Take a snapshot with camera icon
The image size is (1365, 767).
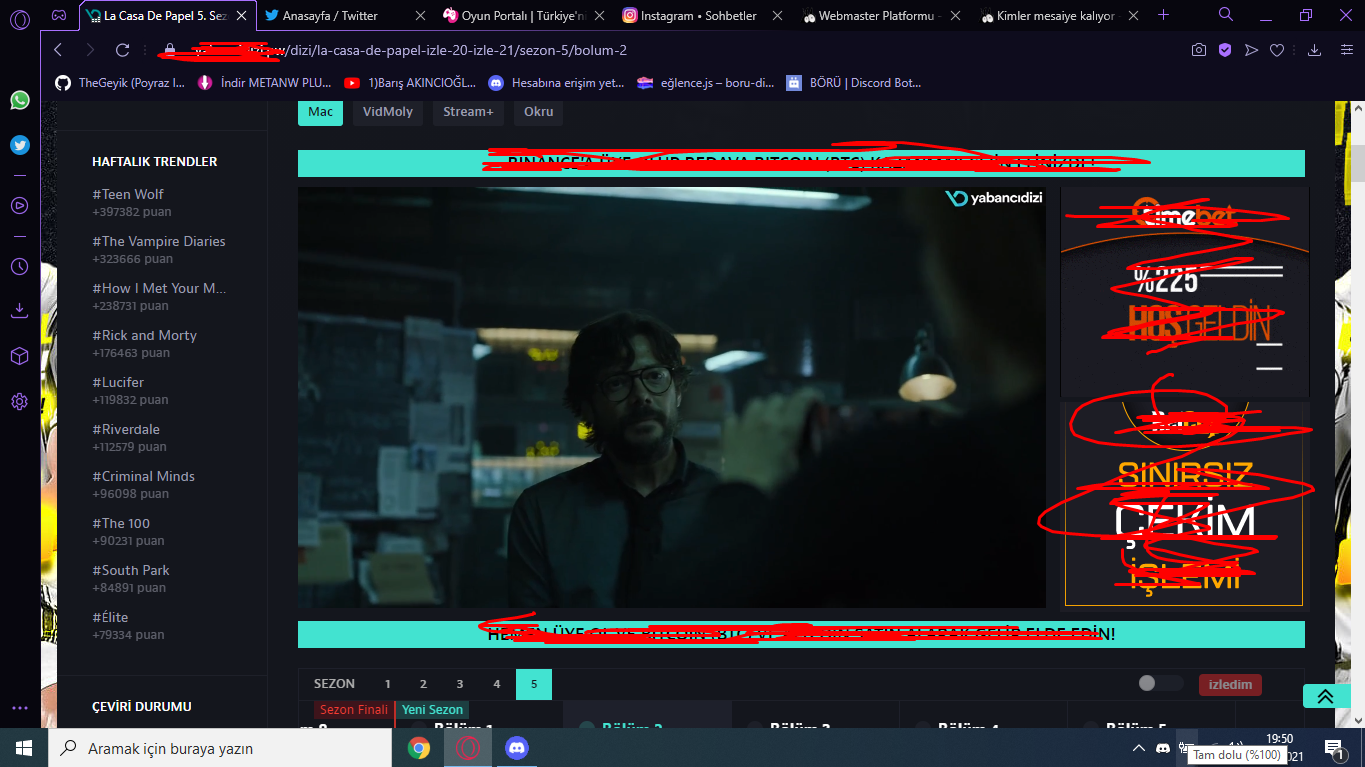[1198, 50]
